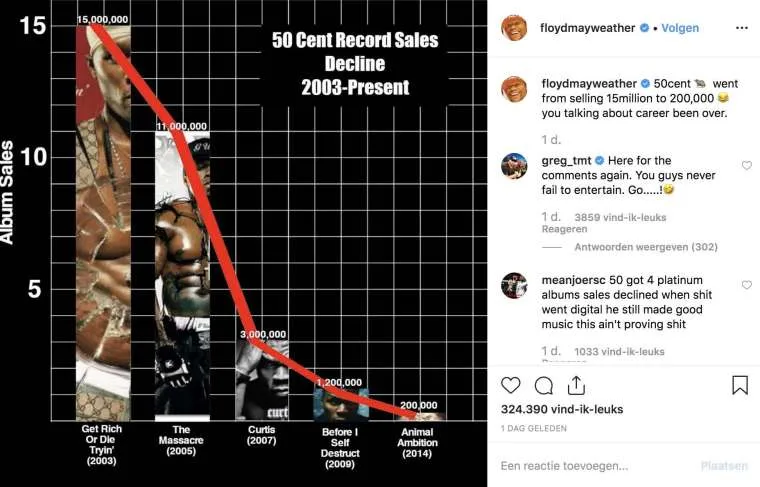760x487 pixels.
Task: Share the post using the share icon
Action: 576,385
